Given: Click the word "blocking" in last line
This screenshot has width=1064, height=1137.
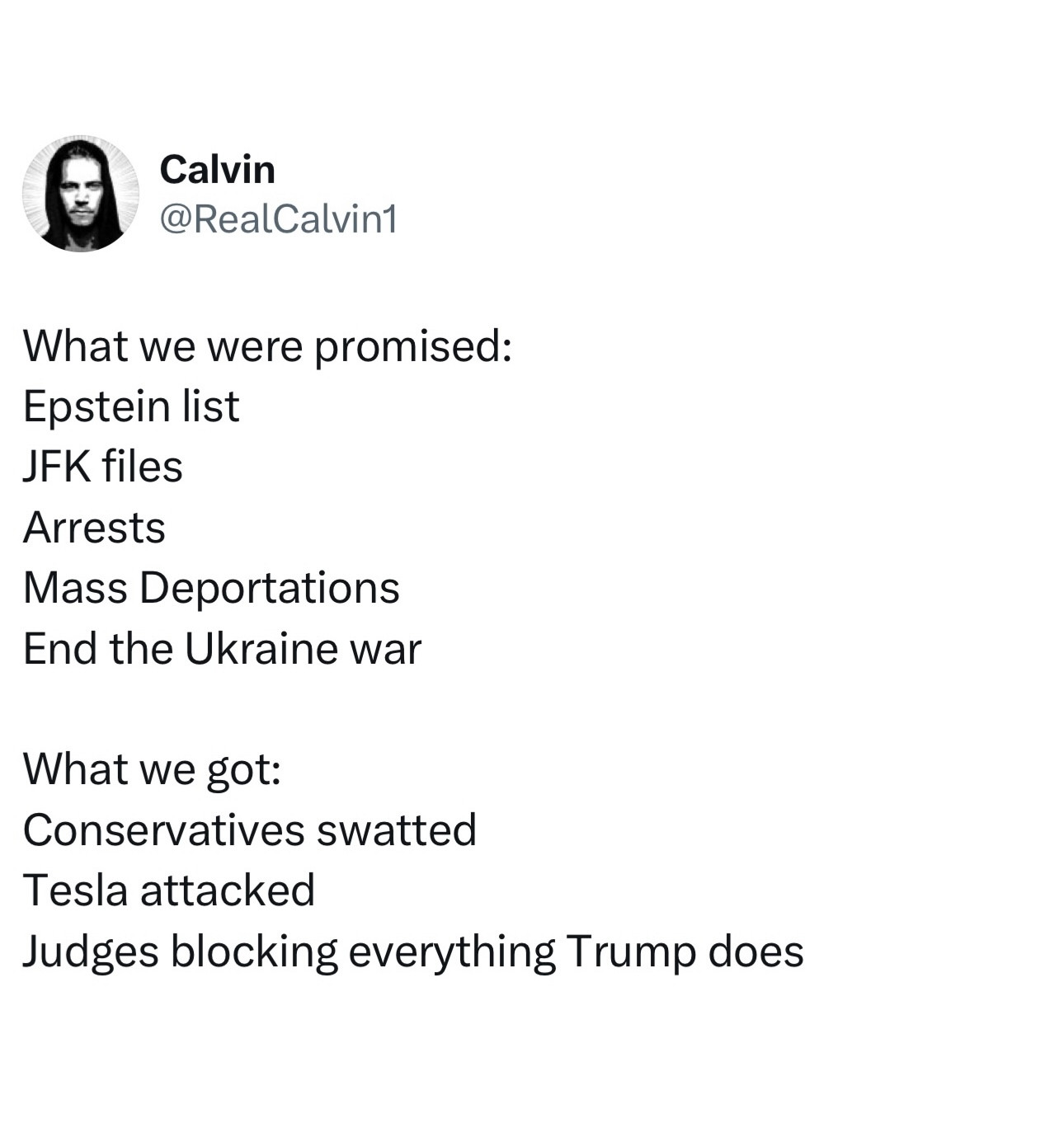Looking at the screenshot, I should tap(254, 951).
